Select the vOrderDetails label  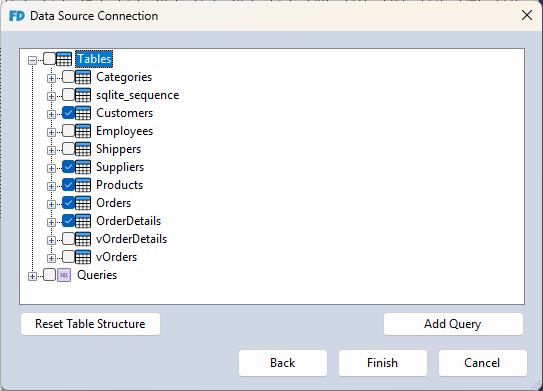(x=131, y=239)
